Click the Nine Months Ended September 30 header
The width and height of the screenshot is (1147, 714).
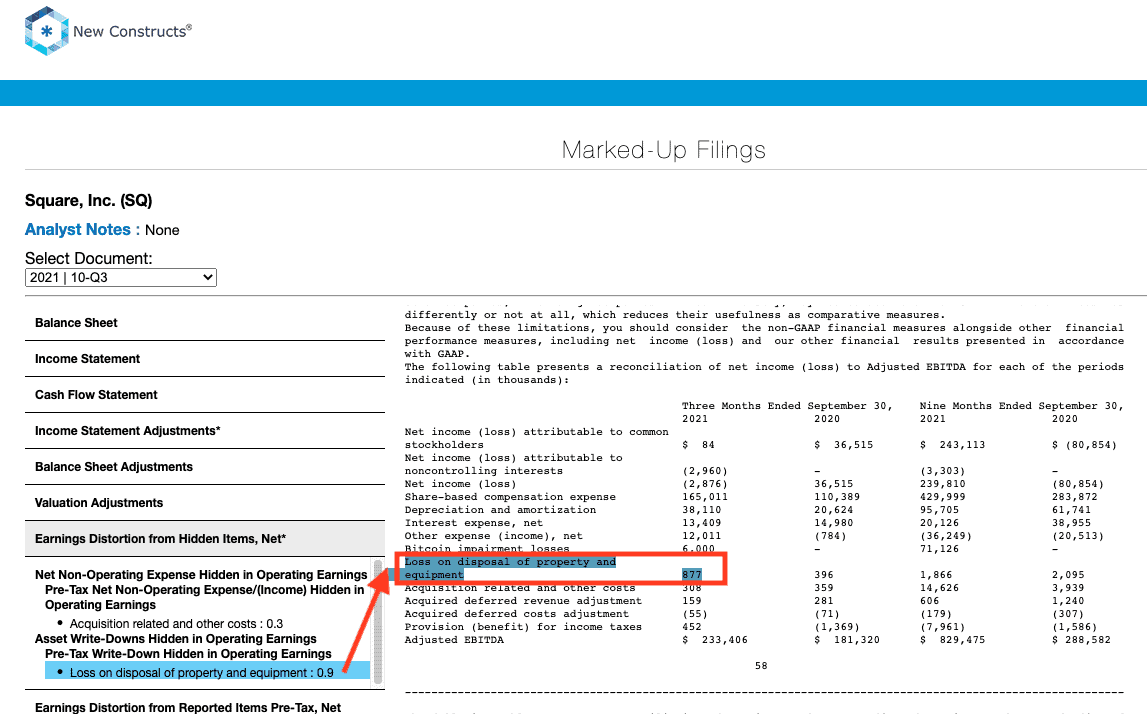(1022, 406)
